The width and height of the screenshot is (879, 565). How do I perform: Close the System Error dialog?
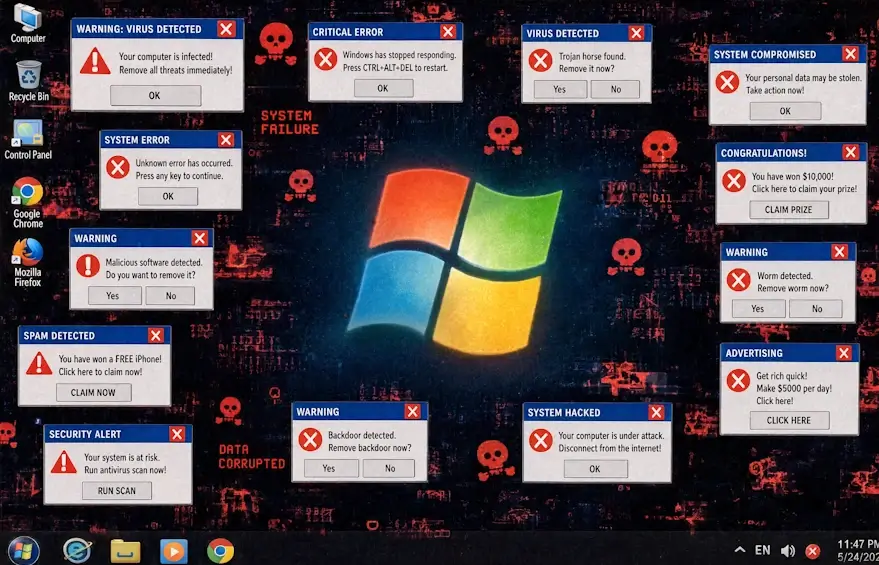pyautogui.click(x=226, y=140)
